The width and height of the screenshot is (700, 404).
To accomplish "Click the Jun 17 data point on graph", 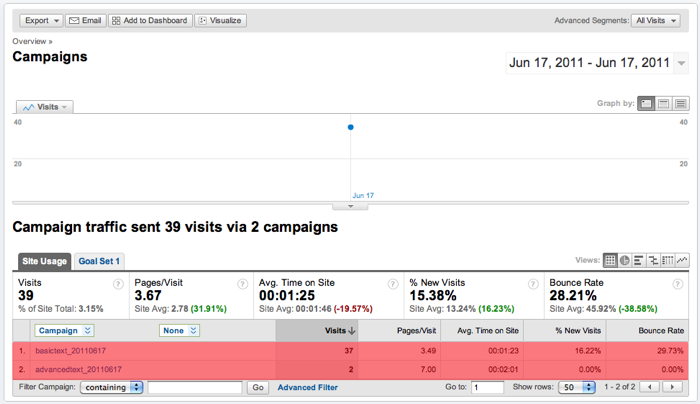I will point(350,127).
